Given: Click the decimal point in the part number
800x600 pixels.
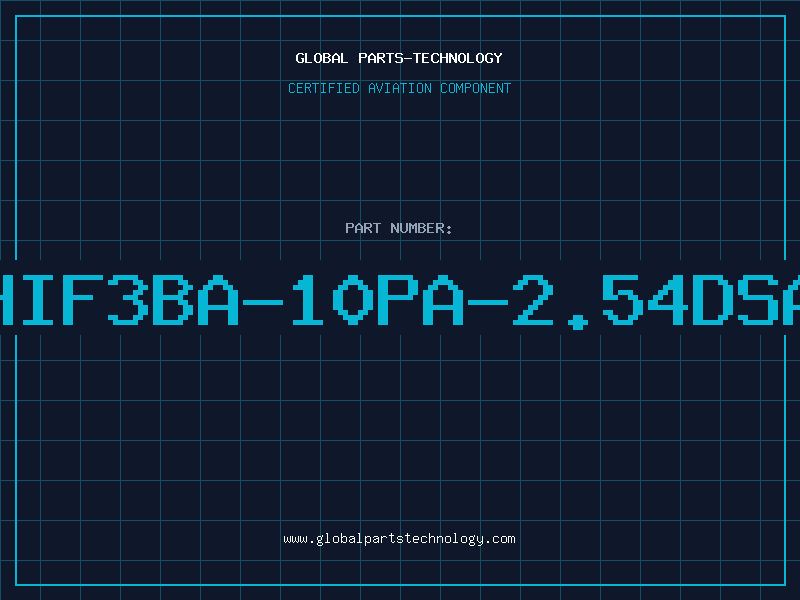Looking at the screenshot, I should [x=578, y=322].
